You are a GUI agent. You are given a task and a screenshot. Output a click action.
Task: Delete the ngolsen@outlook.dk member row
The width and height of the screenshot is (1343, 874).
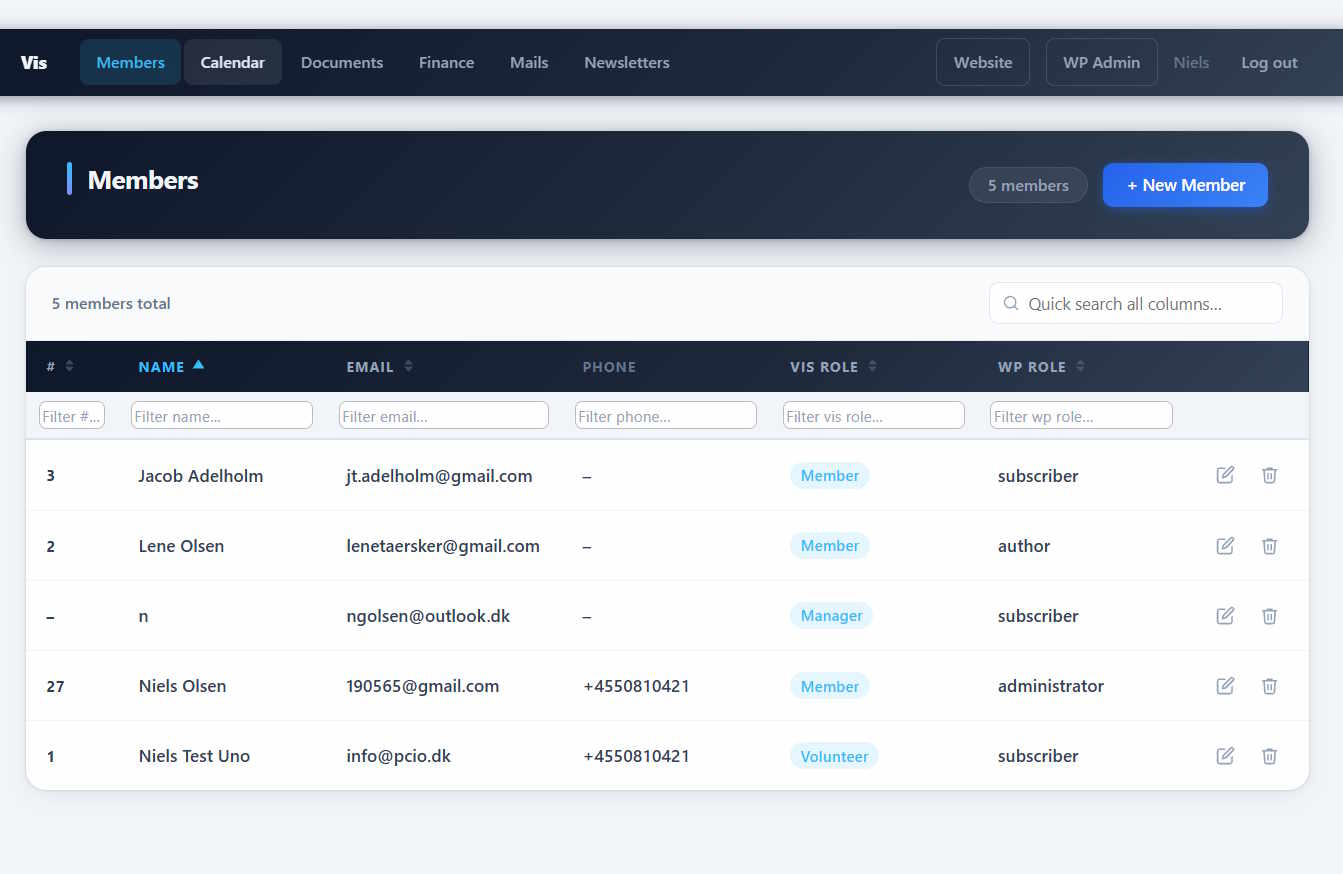[x=1269, y=615]
